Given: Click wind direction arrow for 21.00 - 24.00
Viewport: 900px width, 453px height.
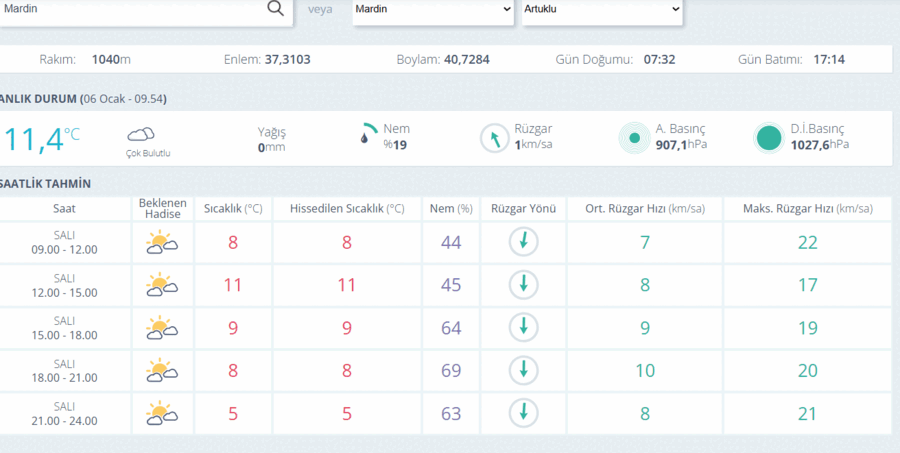Looking at the screenshot, I should click(523, 413).
